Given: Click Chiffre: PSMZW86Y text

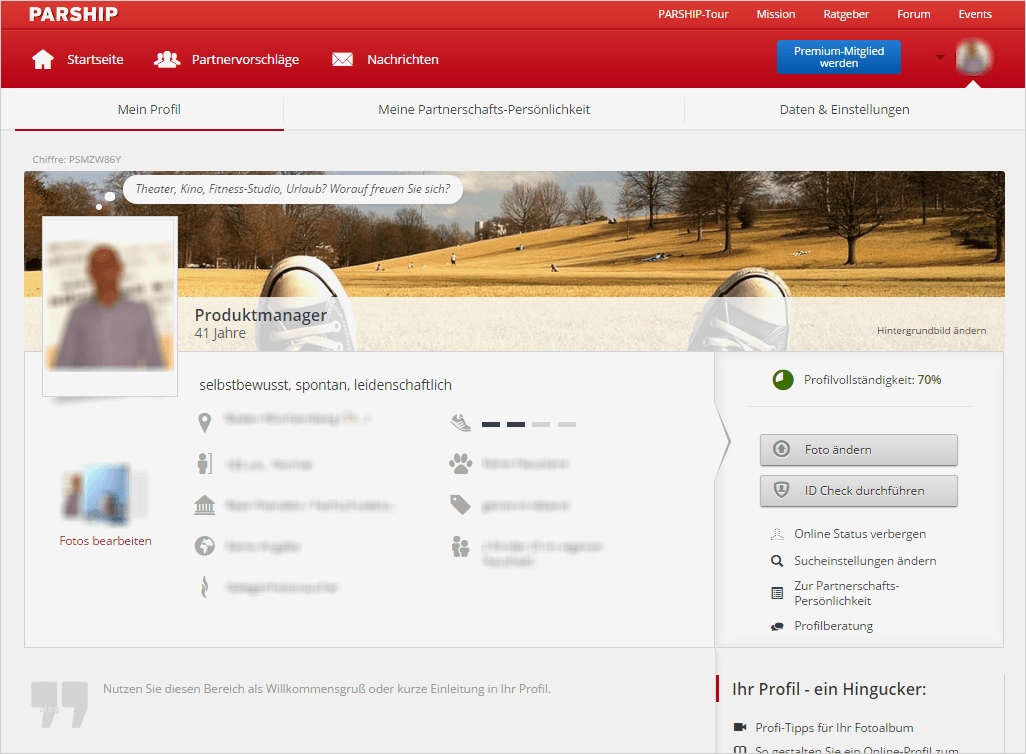Looking at the screenshot, I should coord(77,159).
